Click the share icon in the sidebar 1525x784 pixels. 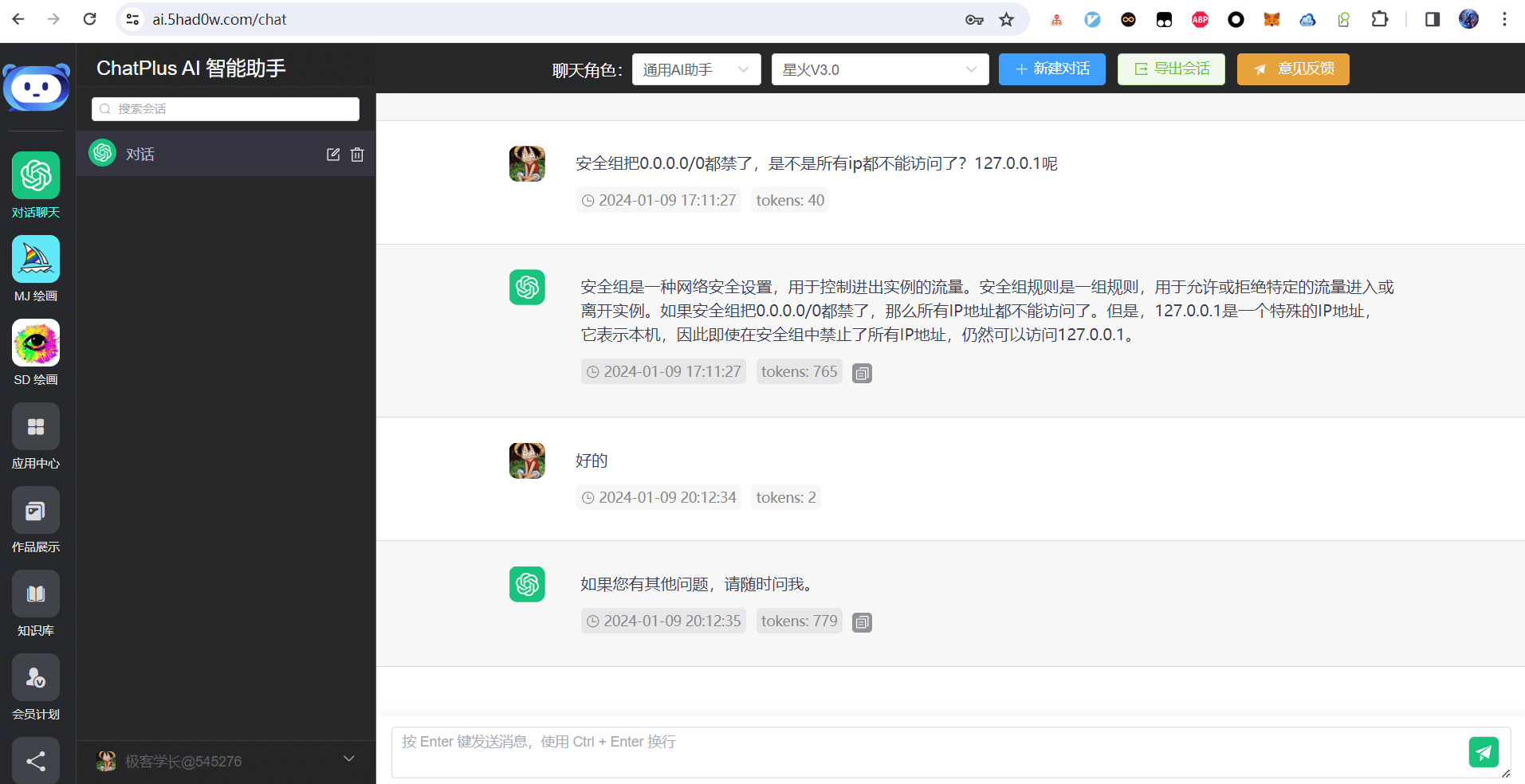pyautogui.click(x=36, y=761)
